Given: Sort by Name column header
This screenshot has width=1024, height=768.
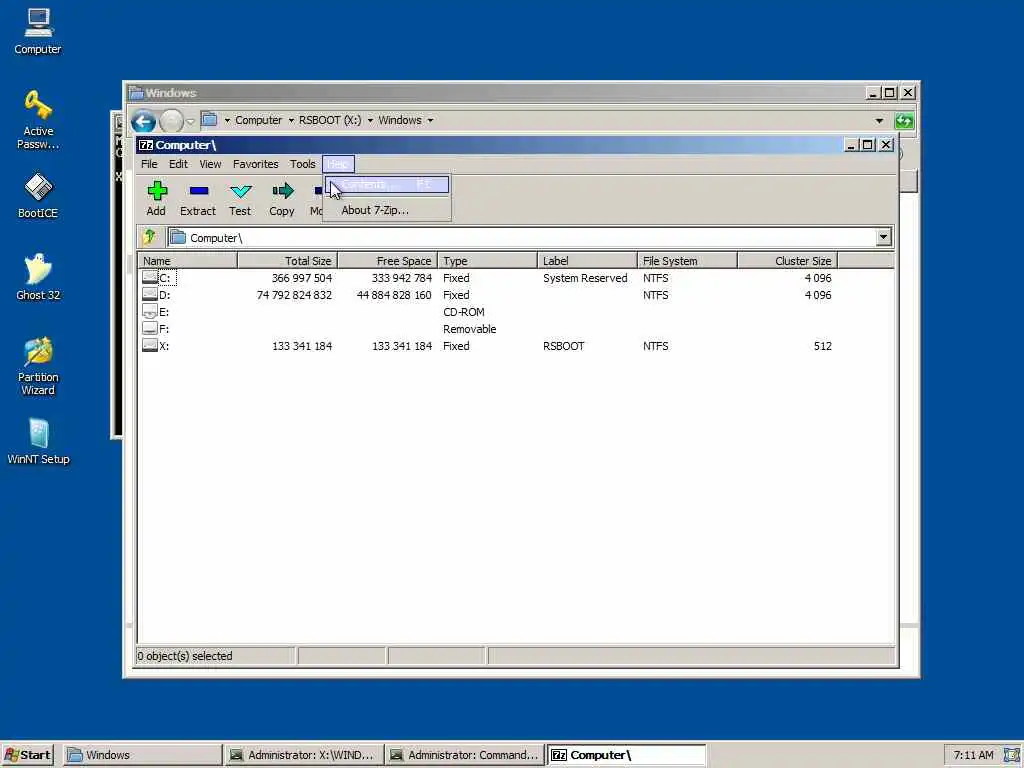Looking at the screenshot, I should click(187, 261).
